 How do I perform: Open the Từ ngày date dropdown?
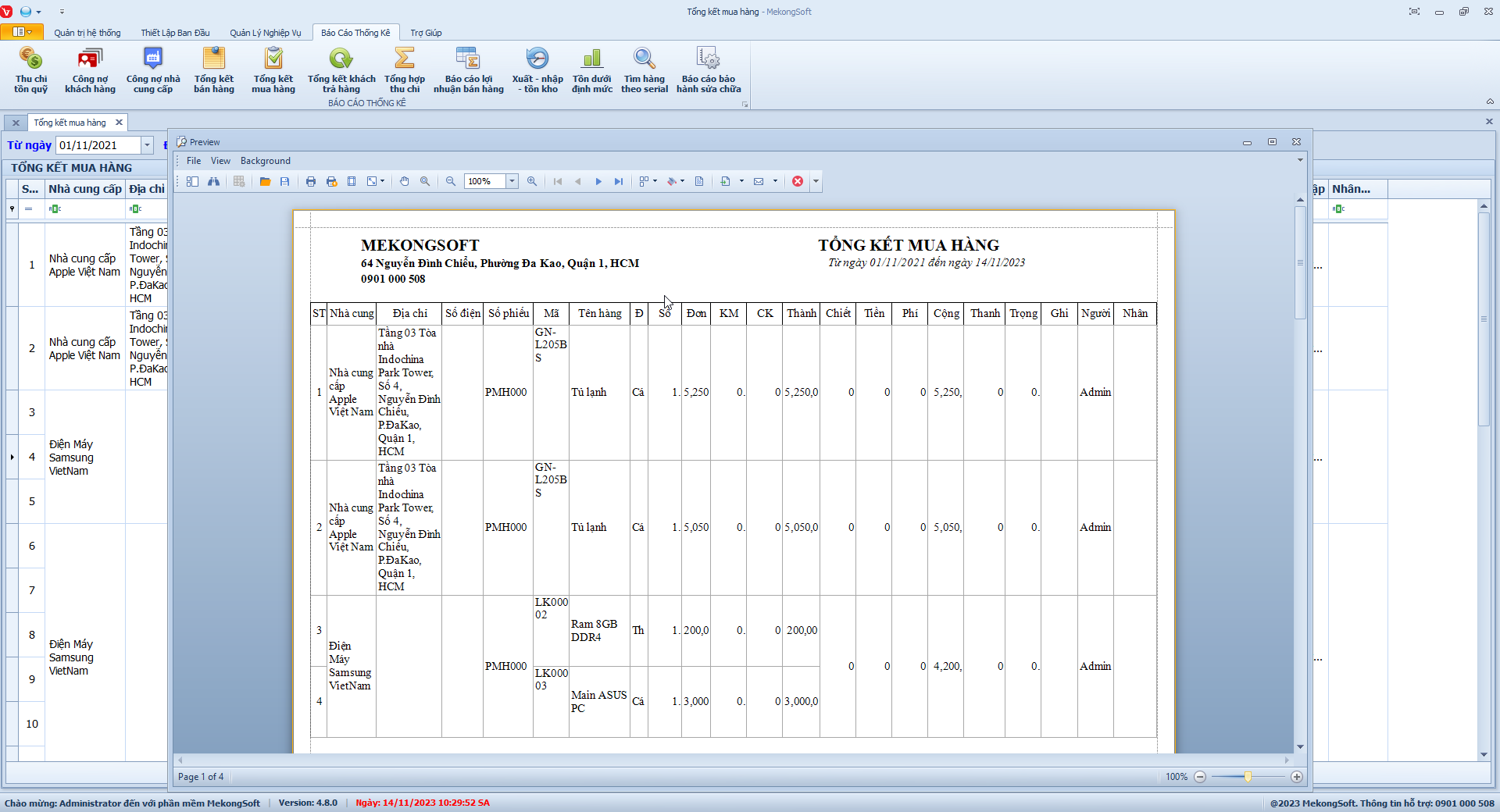click(147, 145)
